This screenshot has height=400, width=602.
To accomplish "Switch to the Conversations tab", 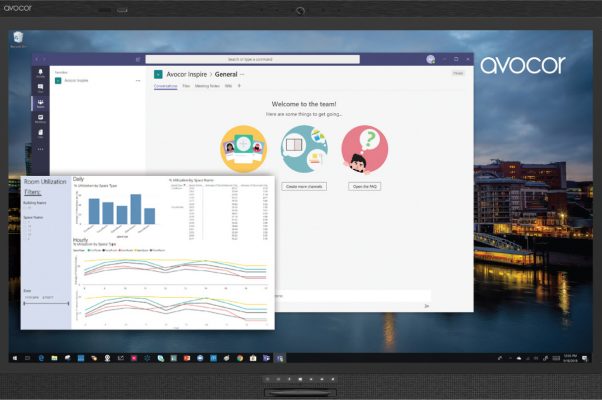I will coord(165,86).
